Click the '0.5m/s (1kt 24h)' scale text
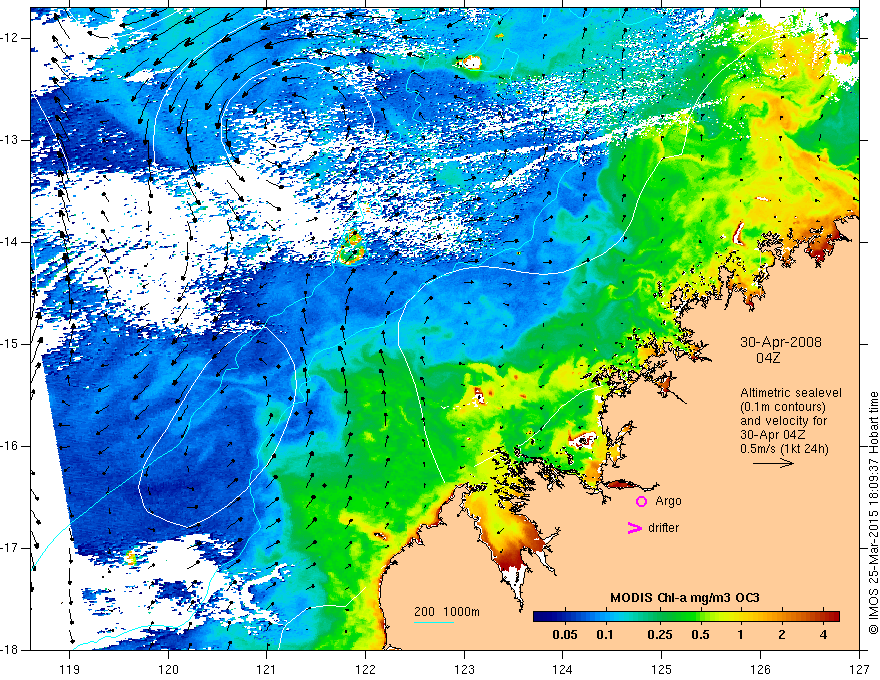 [784, 449]
